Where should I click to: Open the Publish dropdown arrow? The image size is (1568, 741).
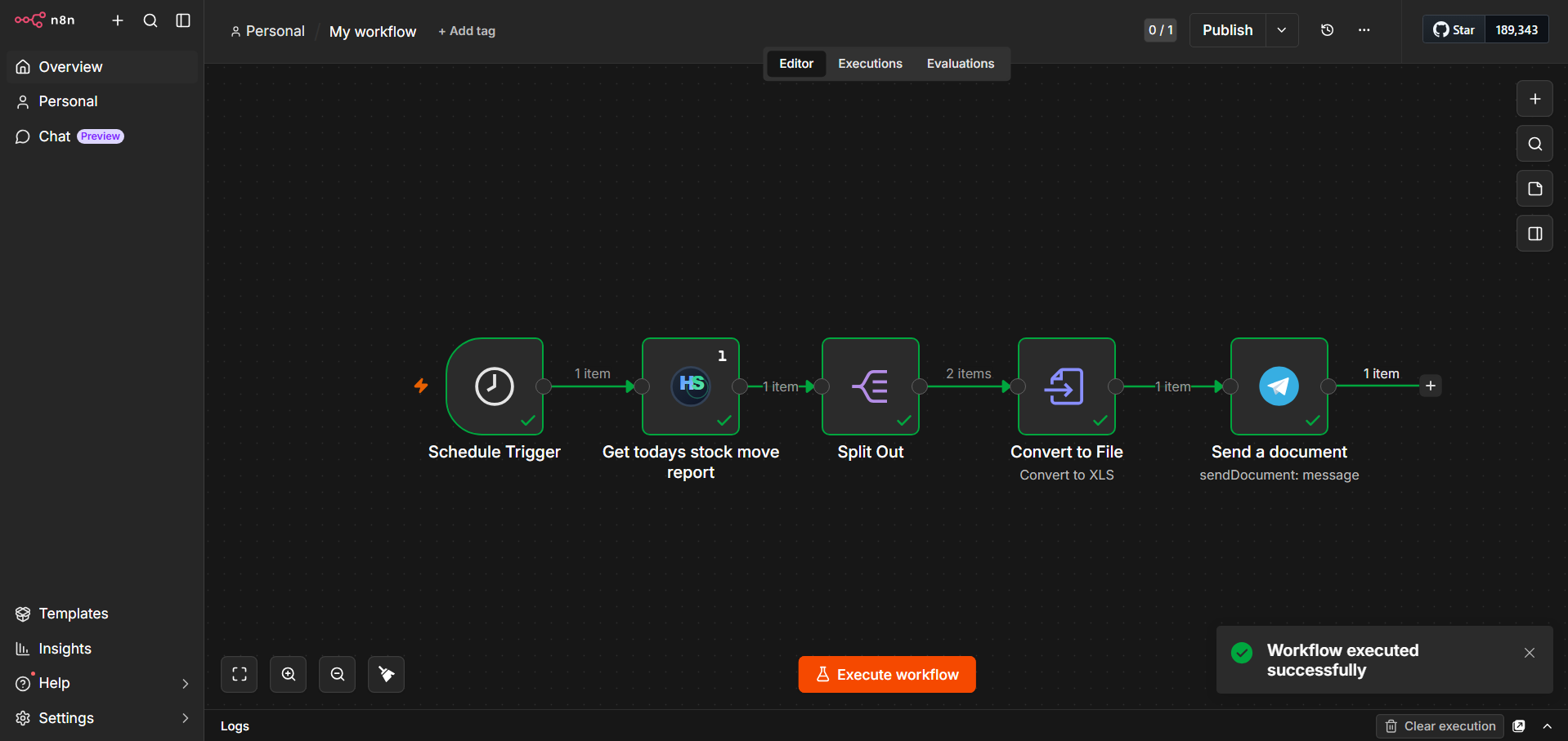pyautogui.click(x=1282, y=30)
